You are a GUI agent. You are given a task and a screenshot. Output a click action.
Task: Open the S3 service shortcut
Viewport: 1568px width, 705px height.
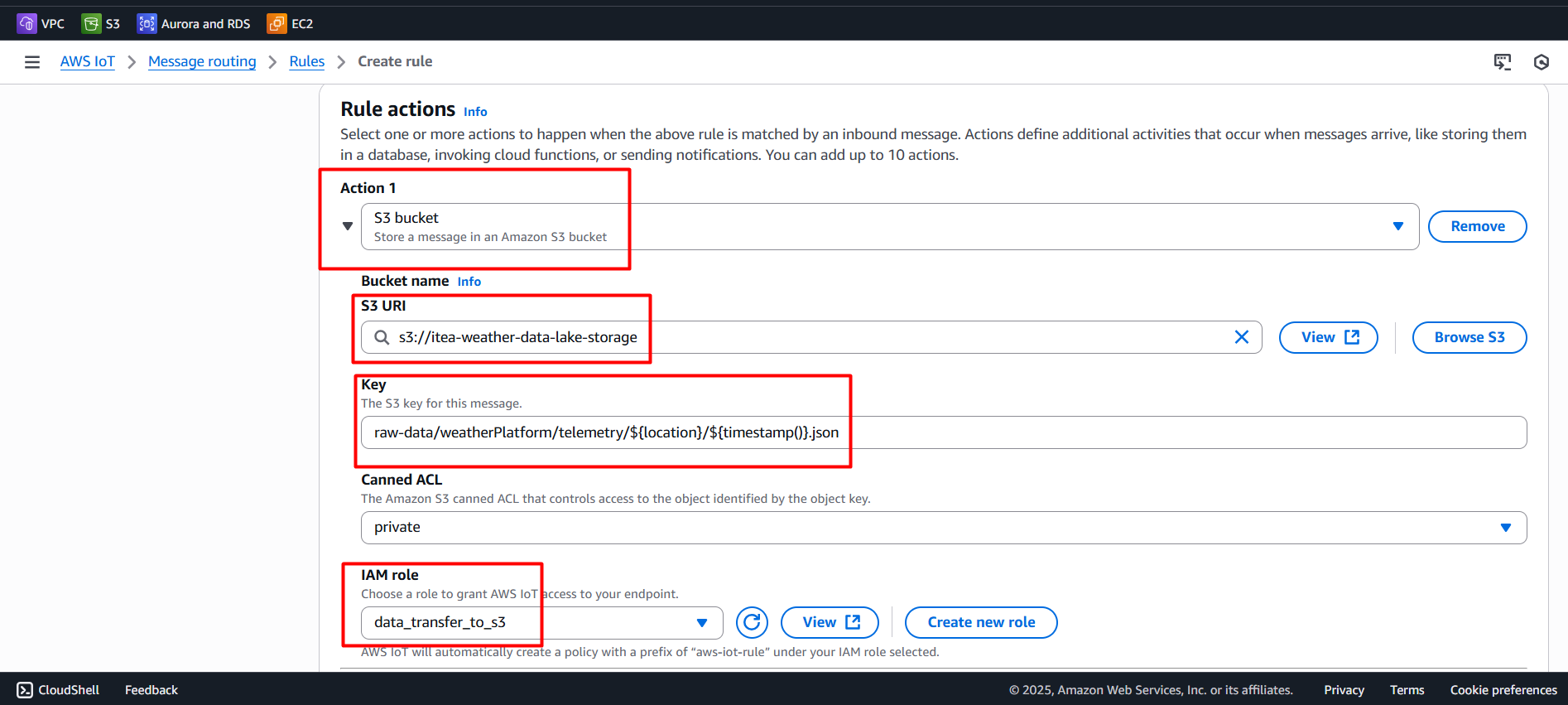[101, 23]
